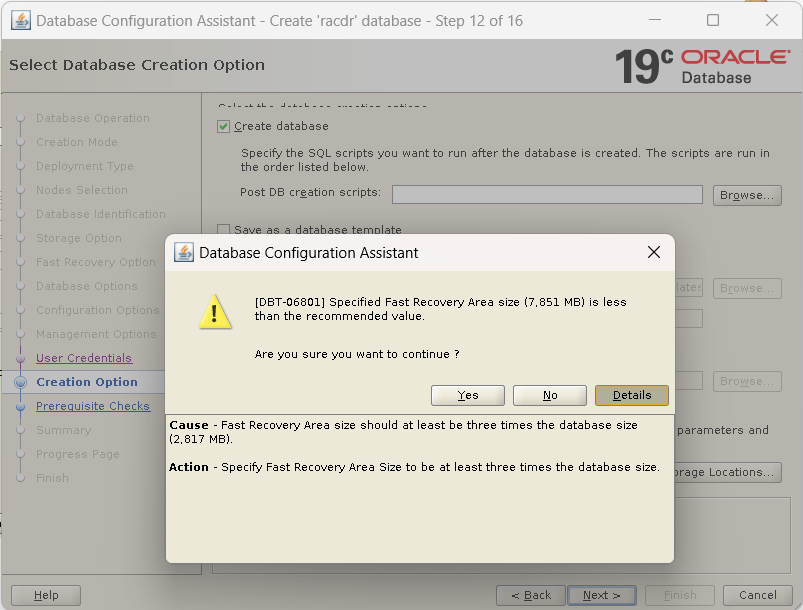
Task: Click the Cause description text
Action: 404,432
